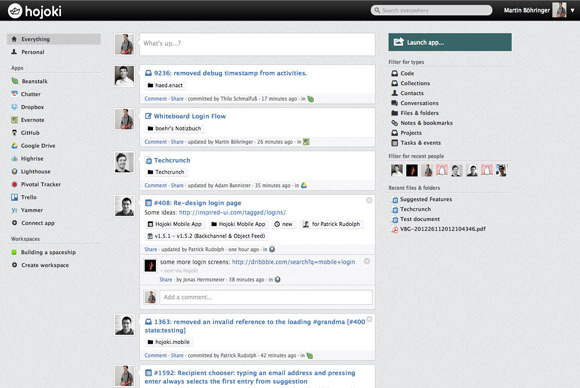
Task: Open Pivotal Tracker from sidebar
Action: pos(36,184)
